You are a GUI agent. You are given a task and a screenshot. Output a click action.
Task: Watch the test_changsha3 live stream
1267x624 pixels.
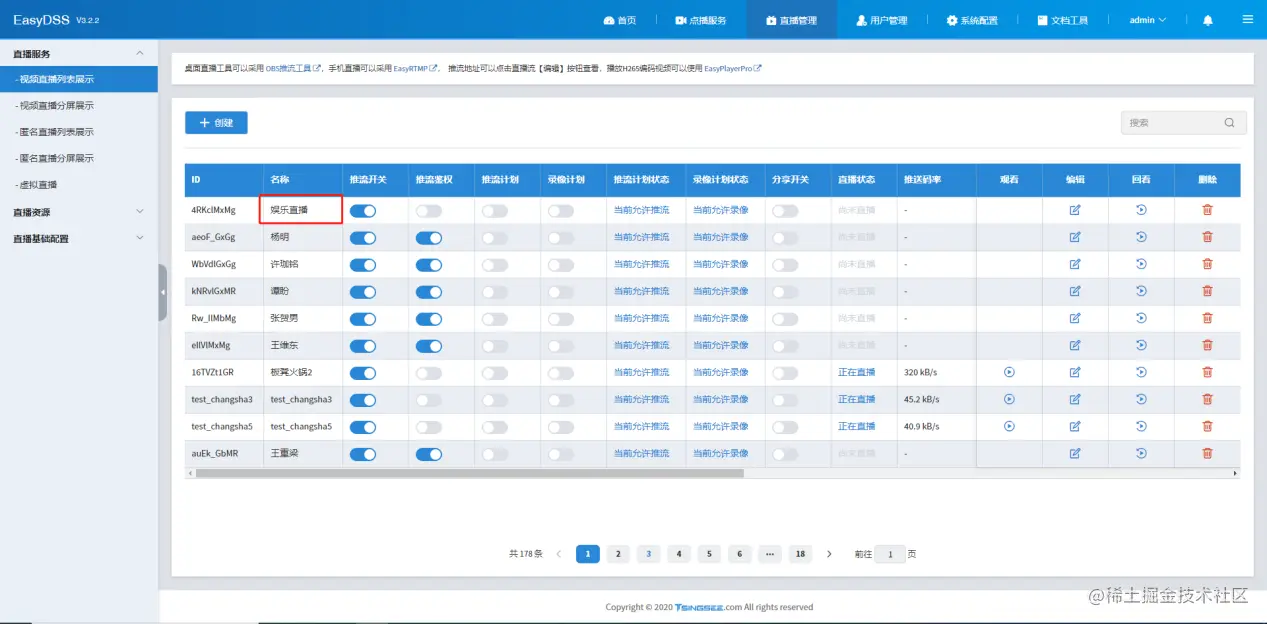pyautogui.click(x=1009, y=399)
